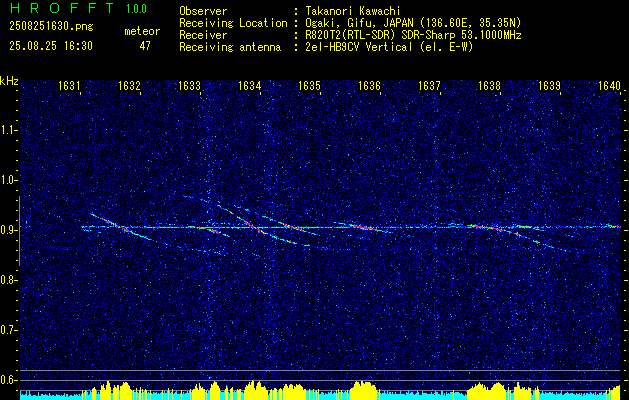This screenshot has width=629, height=400.
Task: Click the HROFFT program title
Action: pyautogui.click(x=61, y=8)
